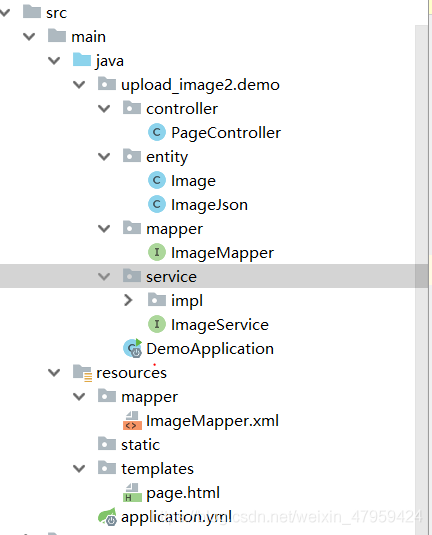
Task: Select the upload_image2.demo package label
Action: 201,85
